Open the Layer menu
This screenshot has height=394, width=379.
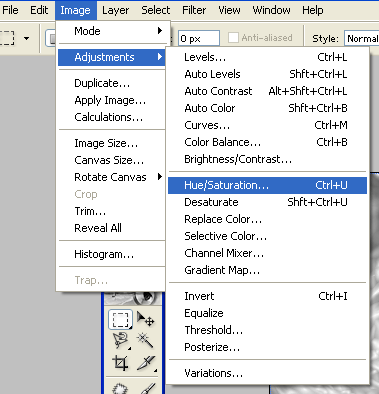pos(115,10)
